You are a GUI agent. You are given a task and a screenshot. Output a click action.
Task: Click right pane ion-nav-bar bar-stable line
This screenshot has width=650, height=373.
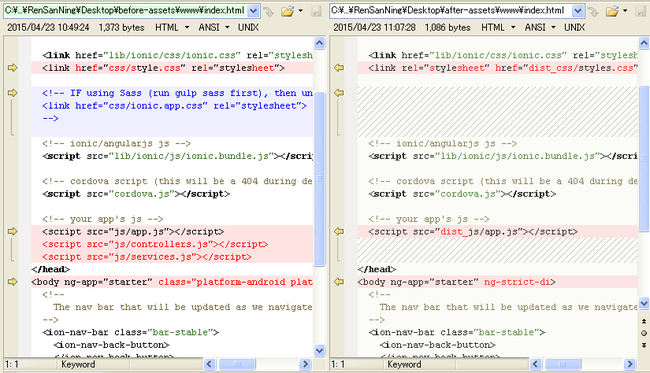456,332
